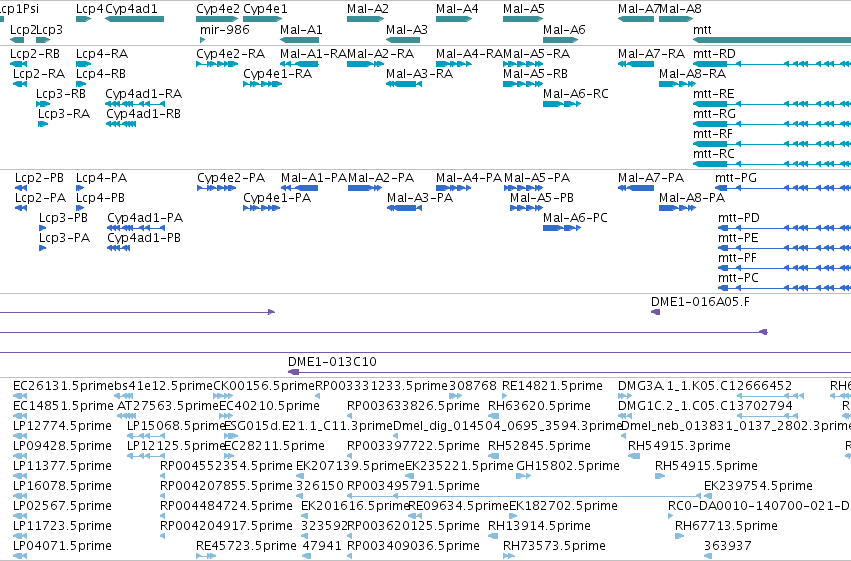Open the Cyp4e2 gene feature
851x561 pixels.
pyautogui.click(x=217, y=20)
